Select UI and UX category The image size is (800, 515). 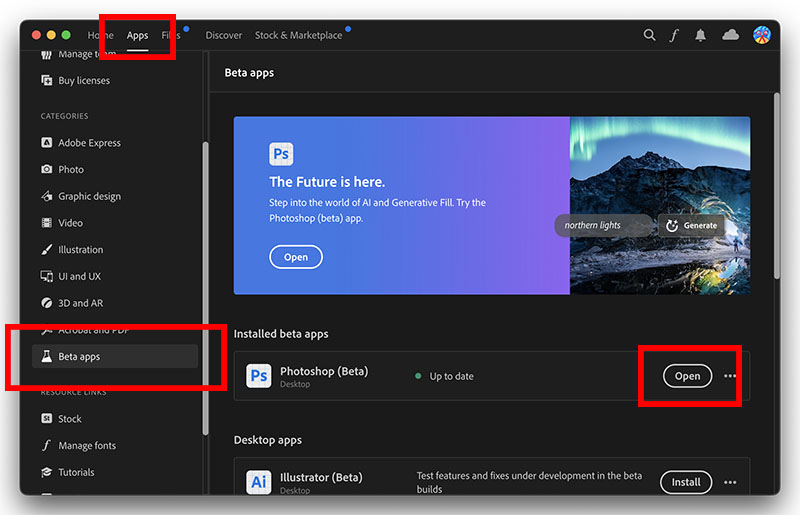(x=80, y=276)
